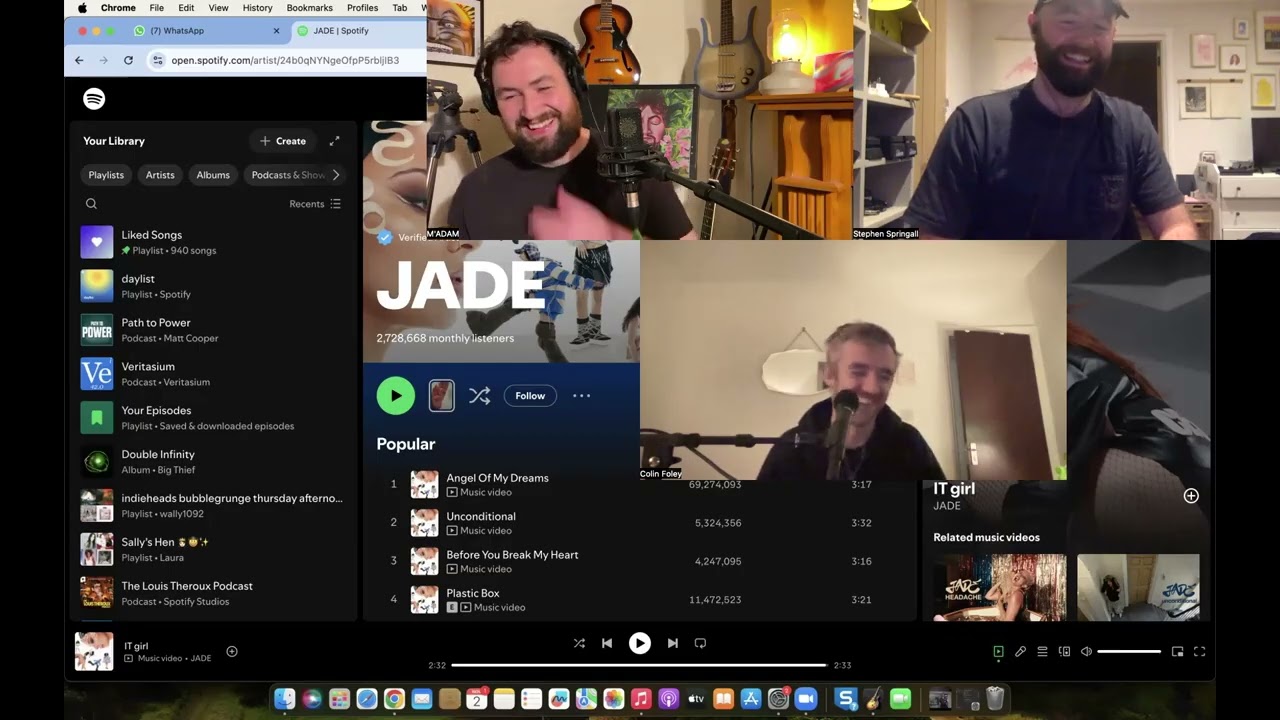
Task: Open the Unconditional track
Action: coord(481,516)
